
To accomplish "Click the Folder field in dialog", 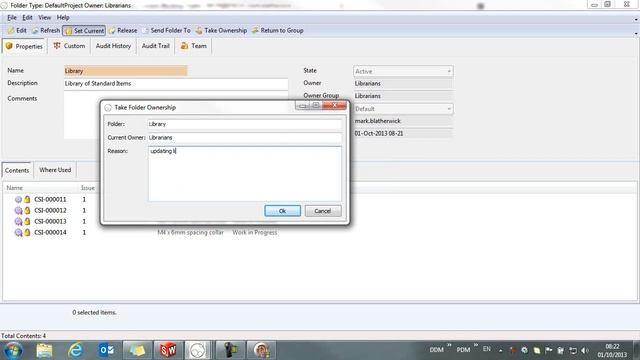I will 244,124.
